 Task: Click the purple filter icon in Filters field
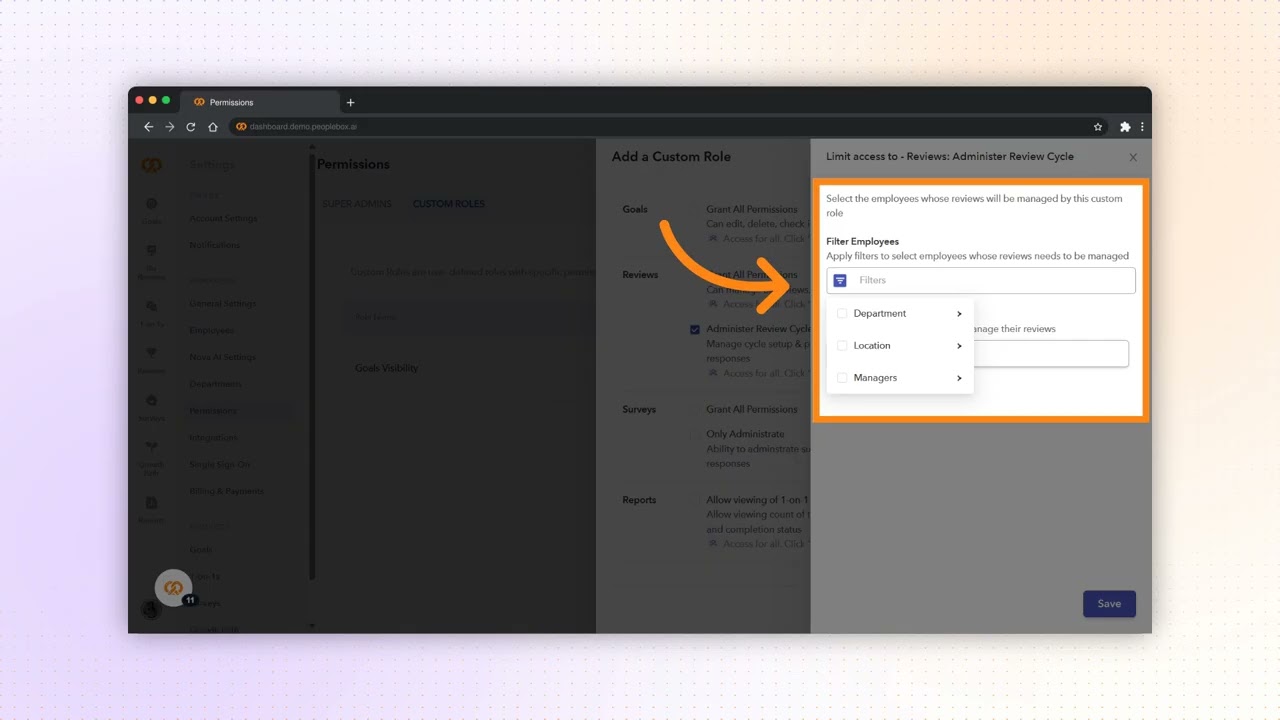click(x=840, y=281)
